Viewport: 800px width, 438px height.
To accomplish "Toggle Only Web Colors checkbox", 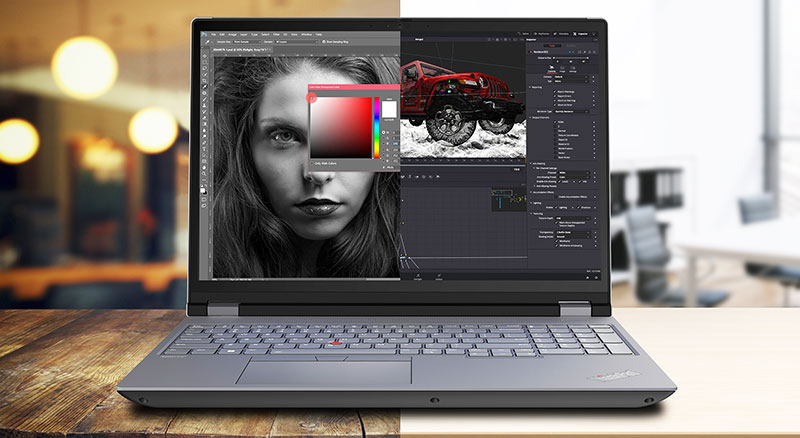I will pos(312,163).
